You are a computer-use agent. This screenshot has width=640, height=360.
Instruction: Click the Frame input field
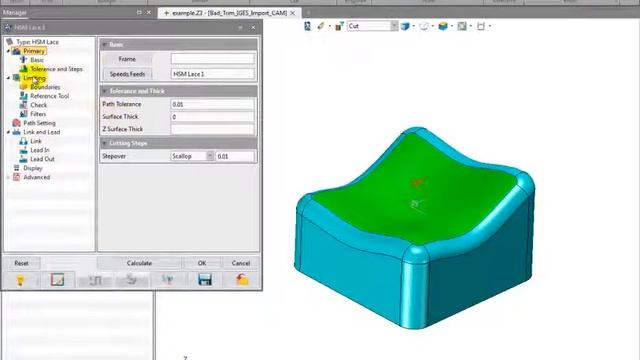(x=213, y=59)
